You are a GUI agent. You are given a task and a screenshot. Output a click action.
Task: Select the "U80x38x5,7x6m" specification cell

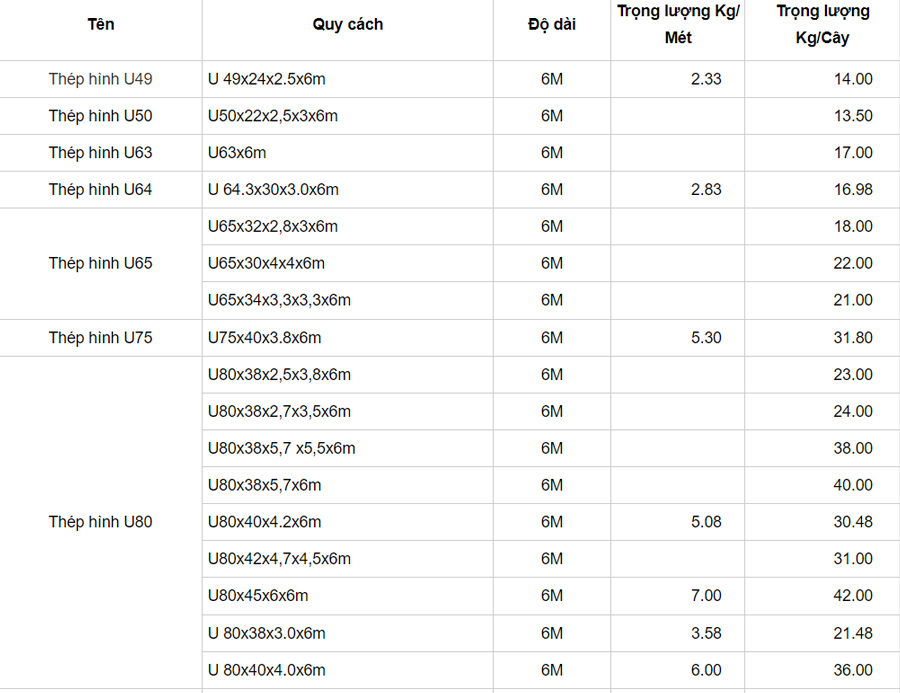coord(265,485)
